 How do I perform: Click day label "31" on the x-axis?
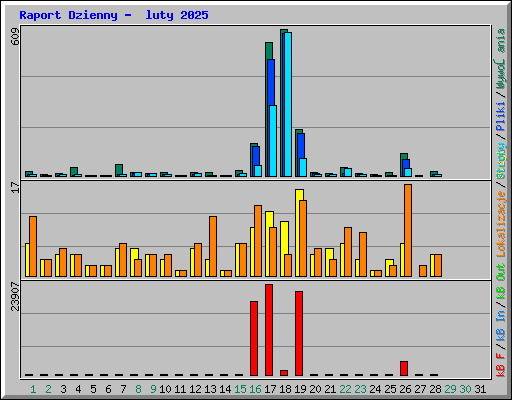click(480, 389)
